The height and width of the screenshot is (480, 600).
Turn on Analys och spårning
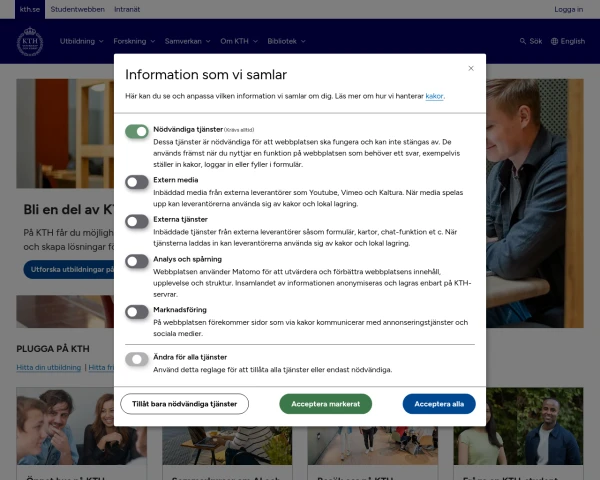137,260
